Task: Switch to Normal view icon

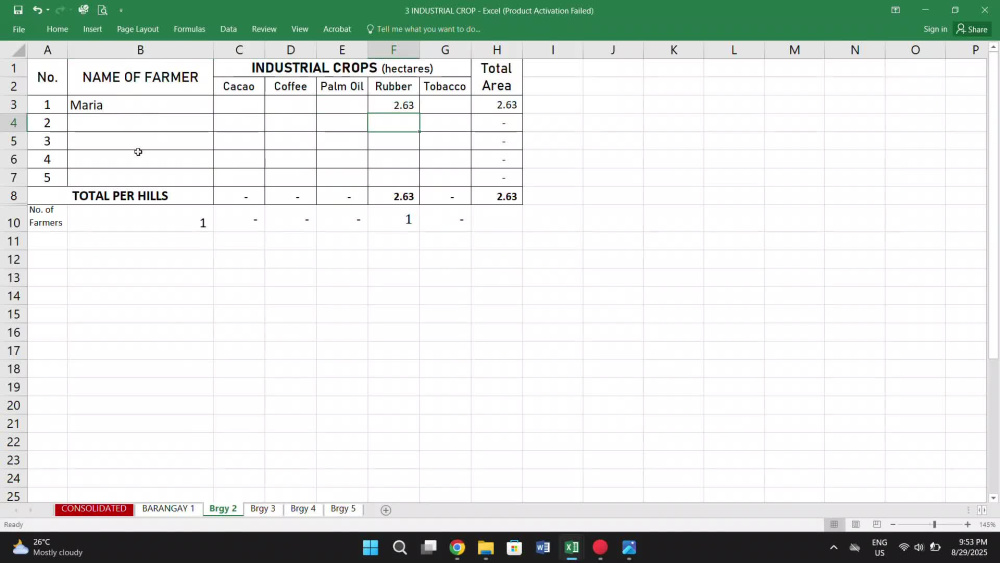Action: point(834,525)
